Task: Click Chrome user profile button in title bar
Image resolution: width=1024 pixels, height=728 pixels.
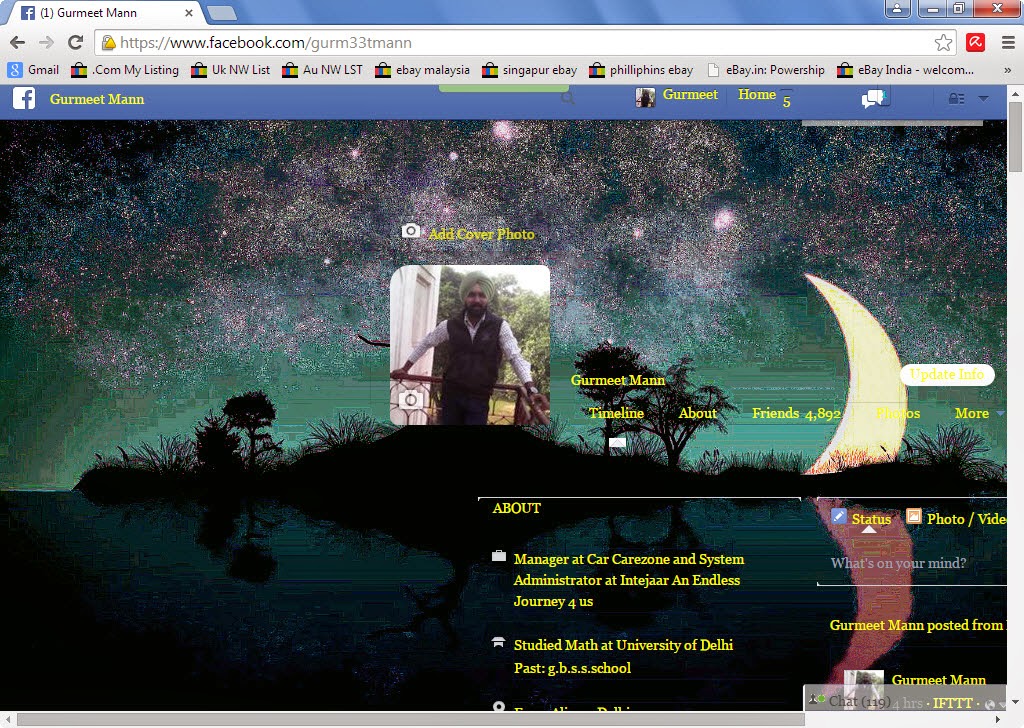Action: 898,8
